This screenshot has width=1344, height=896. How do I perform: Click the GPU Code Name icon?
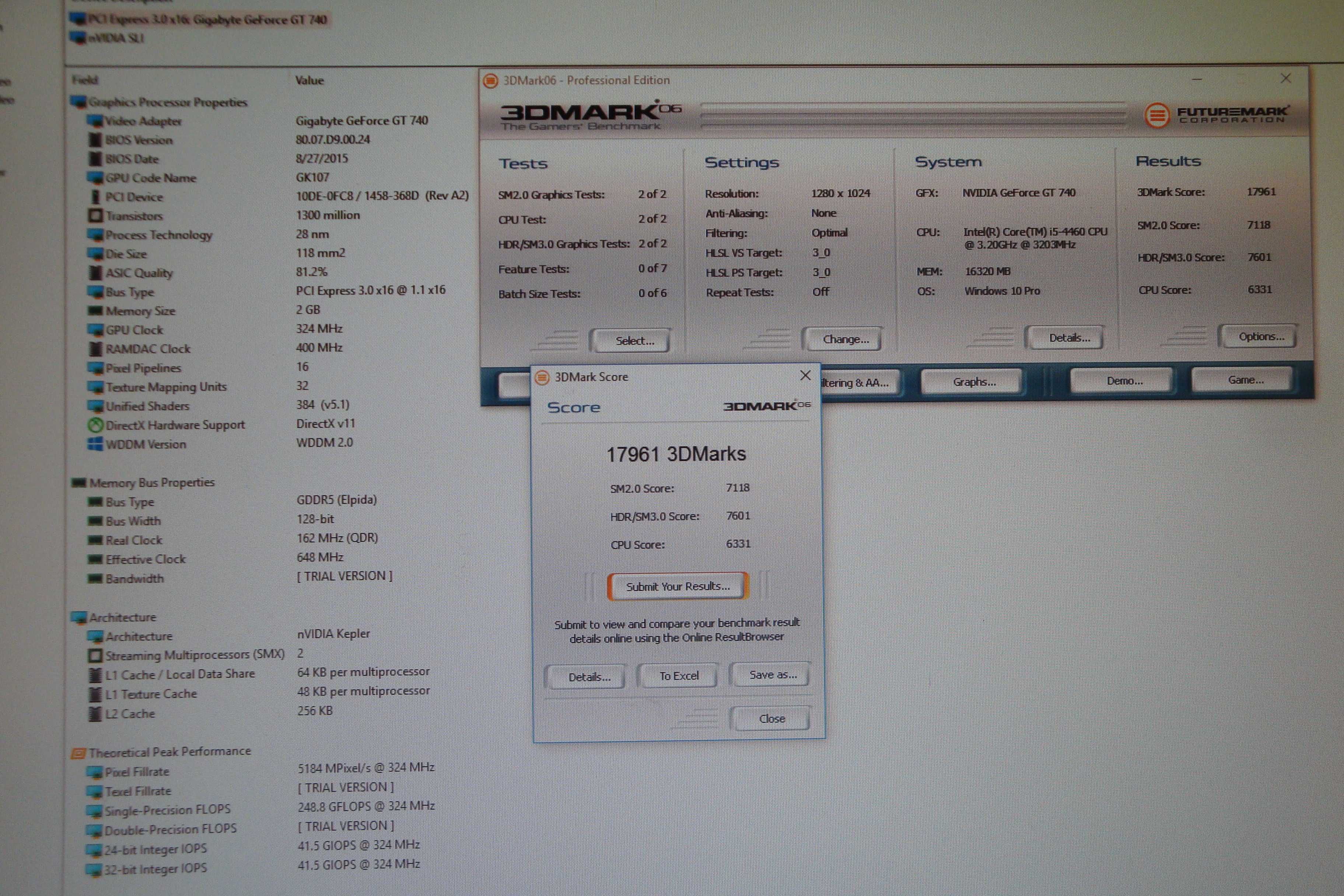tap(95, 178)
